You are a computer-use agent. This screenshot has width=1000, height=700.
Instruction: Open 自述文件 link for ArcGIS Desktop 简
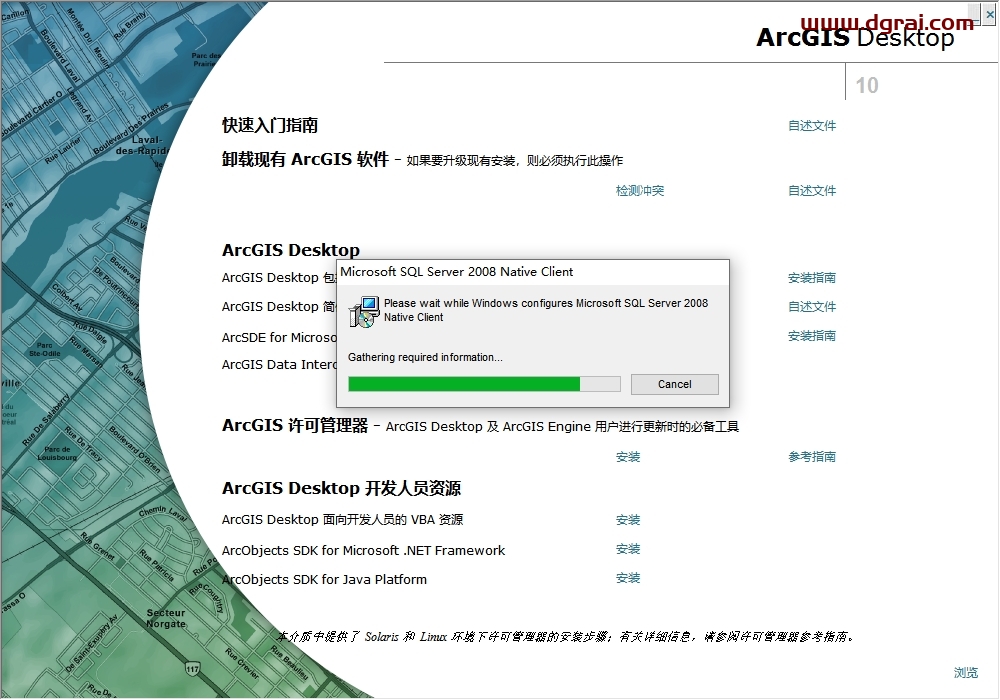tap(812, 307)
